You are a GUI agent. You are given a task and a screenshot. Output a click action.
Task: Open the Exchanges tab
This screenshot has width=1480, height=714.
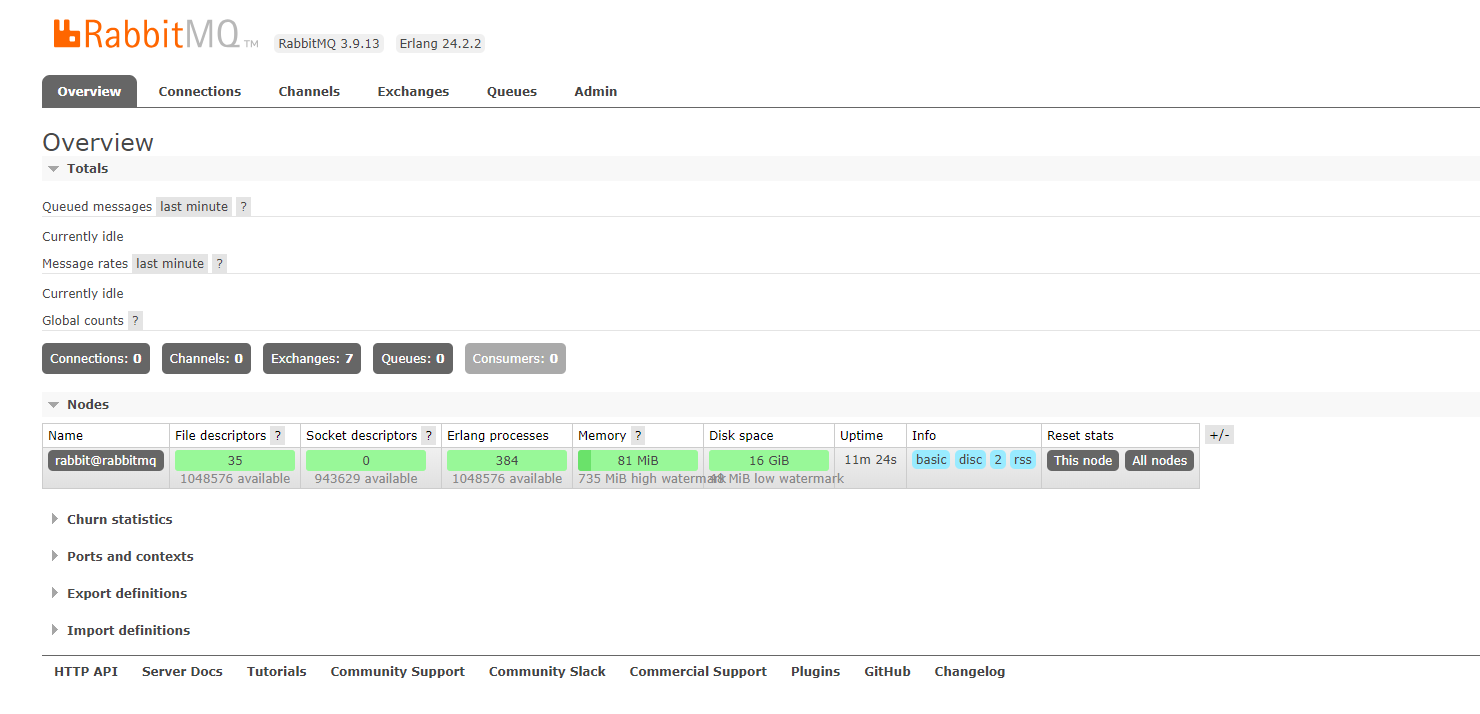click(413, 91)
